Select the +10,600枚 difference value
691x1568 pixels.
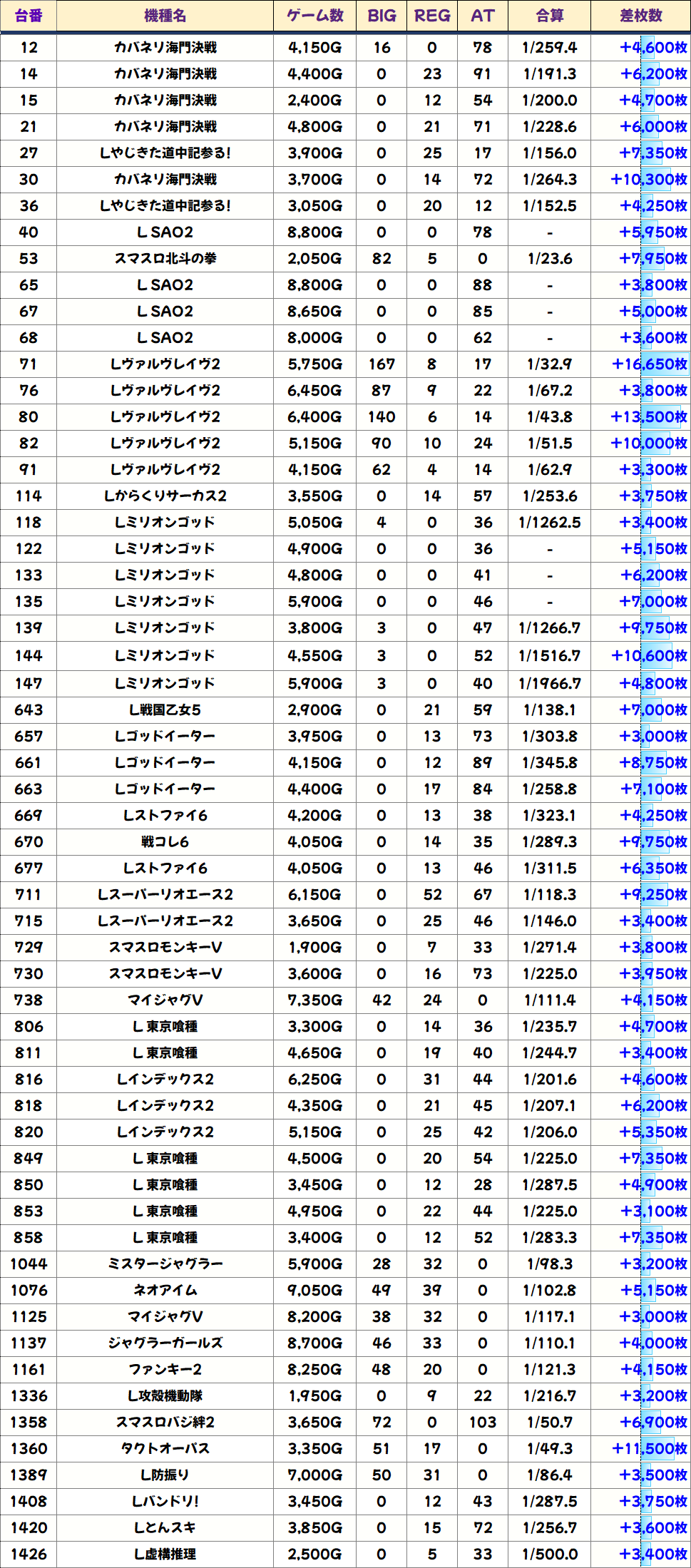pos(649,655)
